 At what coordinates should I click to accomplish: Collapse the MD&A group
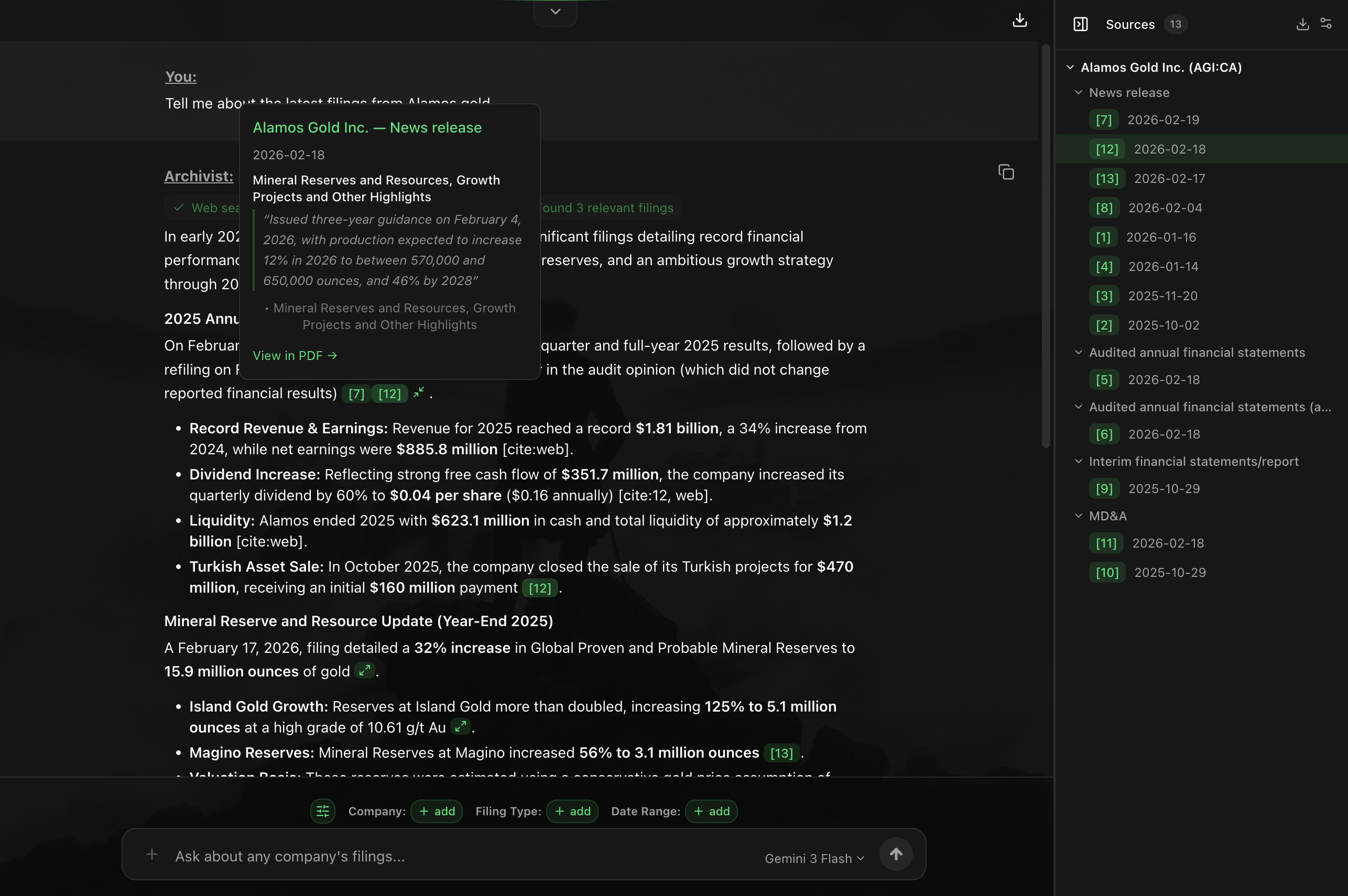1078,516
